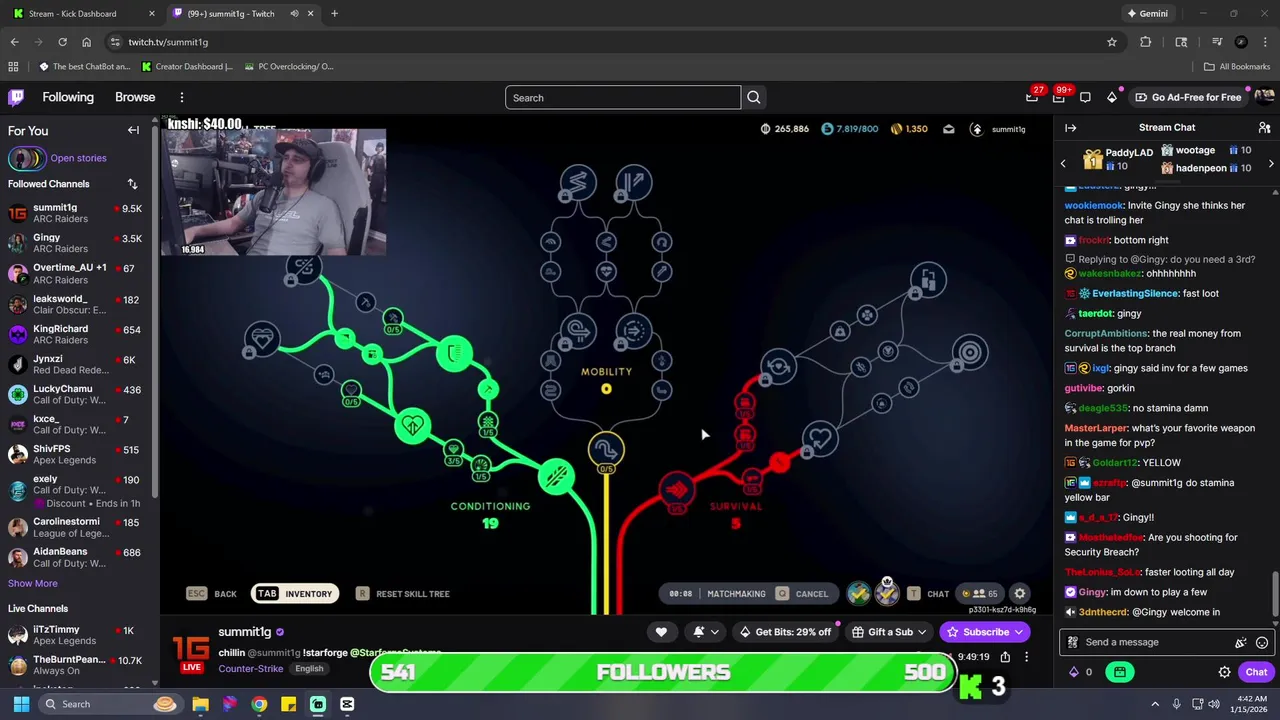Screen dimensions: 1280x720
Task: Open All Bookmarks folder
Action: (x=1237, y=67)
